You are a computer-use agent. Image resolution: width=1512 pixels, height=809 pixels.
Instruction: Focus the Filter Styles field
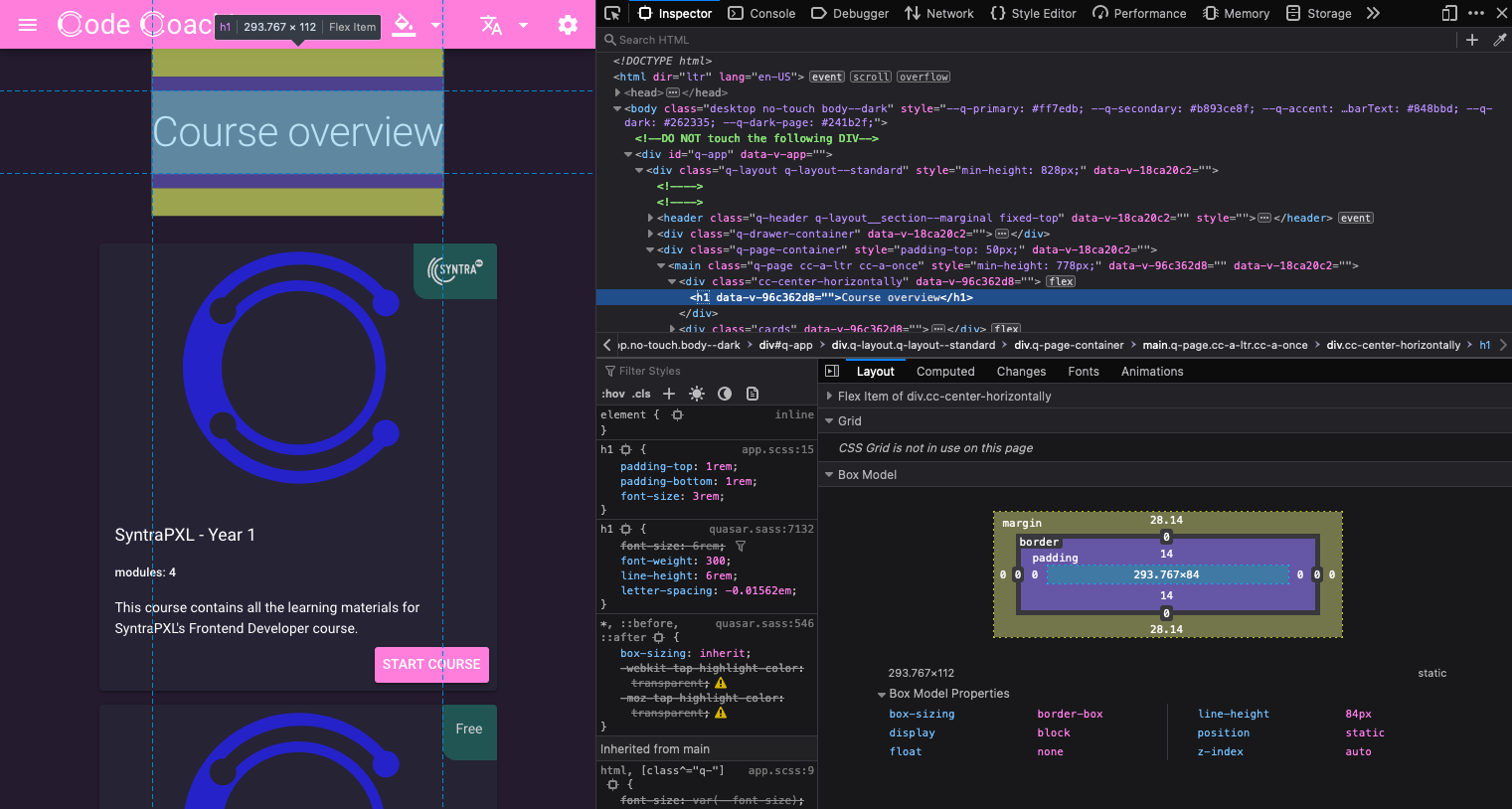[707, 371]
